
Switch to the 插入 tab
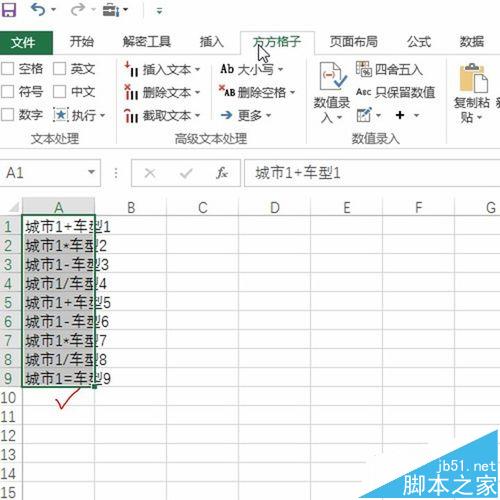coord(212,42)
